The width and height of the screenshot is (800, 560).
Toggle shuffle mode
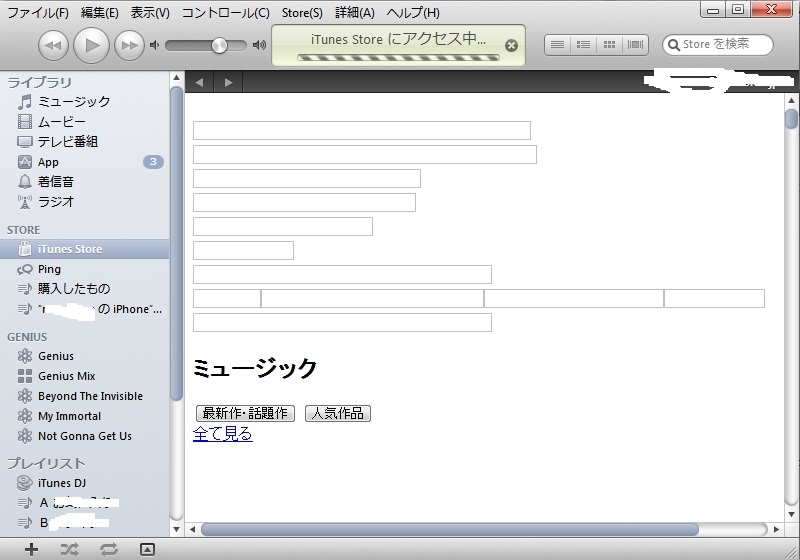(69, 549)
